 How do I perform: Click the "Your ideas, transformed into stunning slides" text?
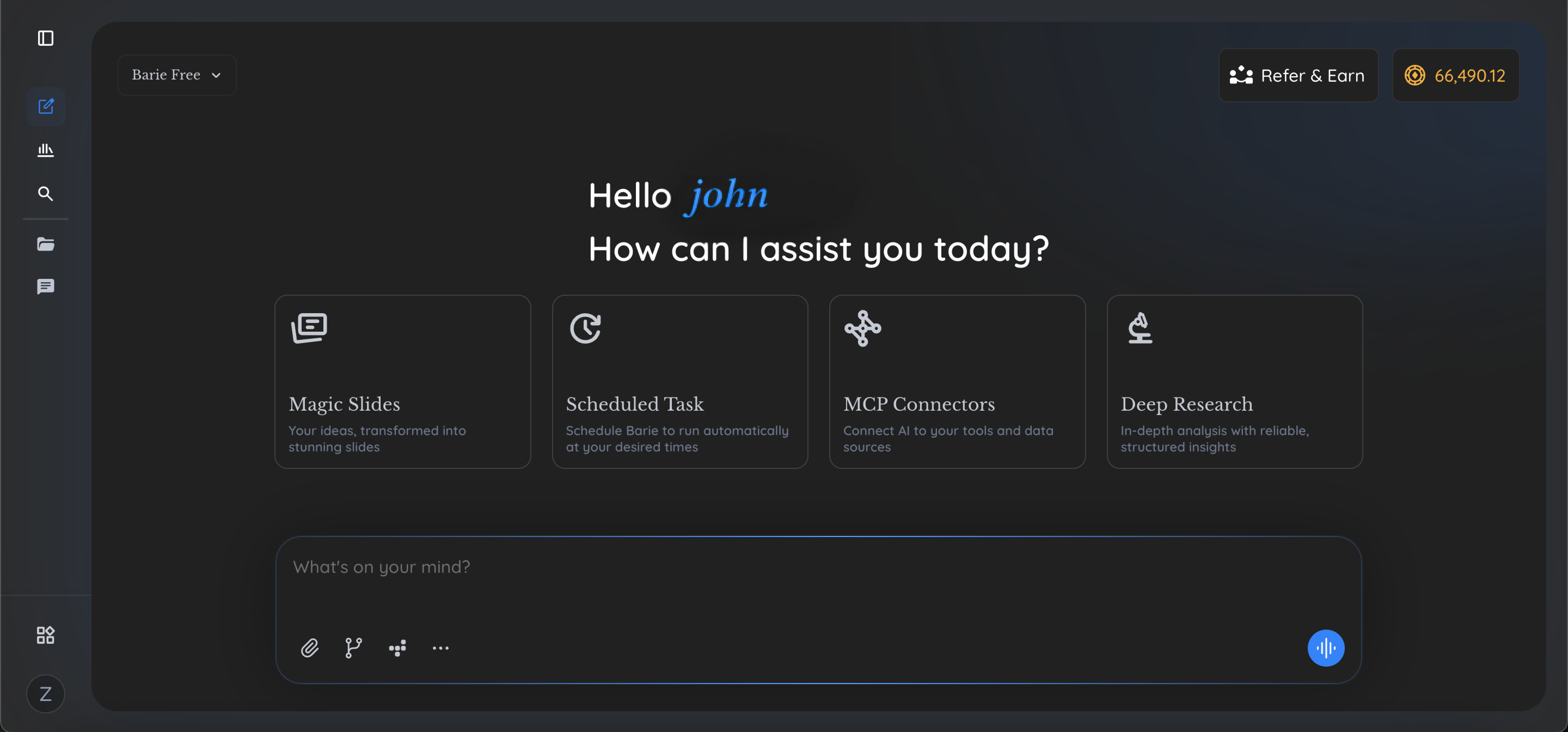(377, 438)
